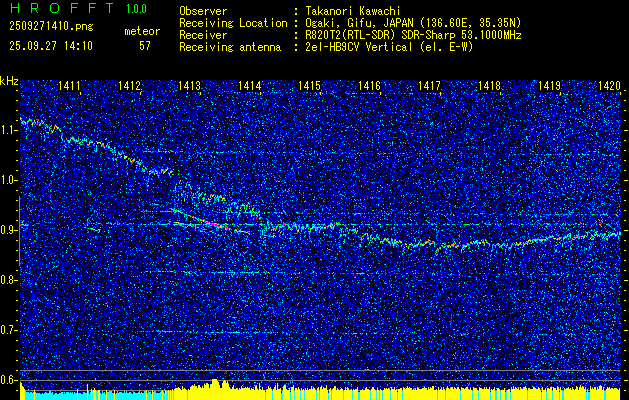Click the 1.1 frequency axis label
This screenshot has width=629, height=400.
tap(9, 130)
